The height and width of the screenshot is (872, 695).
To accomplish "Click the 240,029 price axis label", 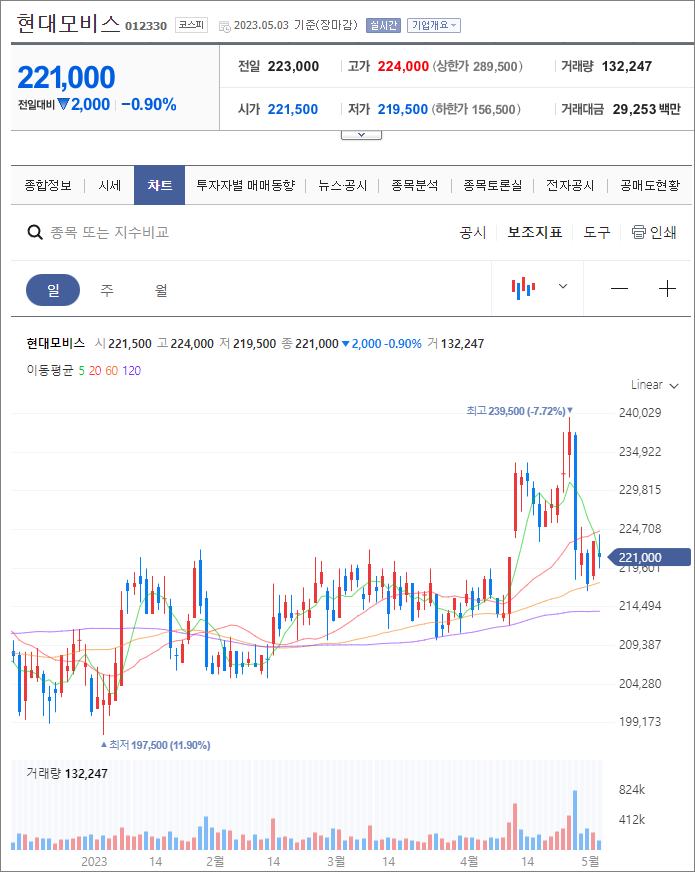I will click(x=640, y=413).
